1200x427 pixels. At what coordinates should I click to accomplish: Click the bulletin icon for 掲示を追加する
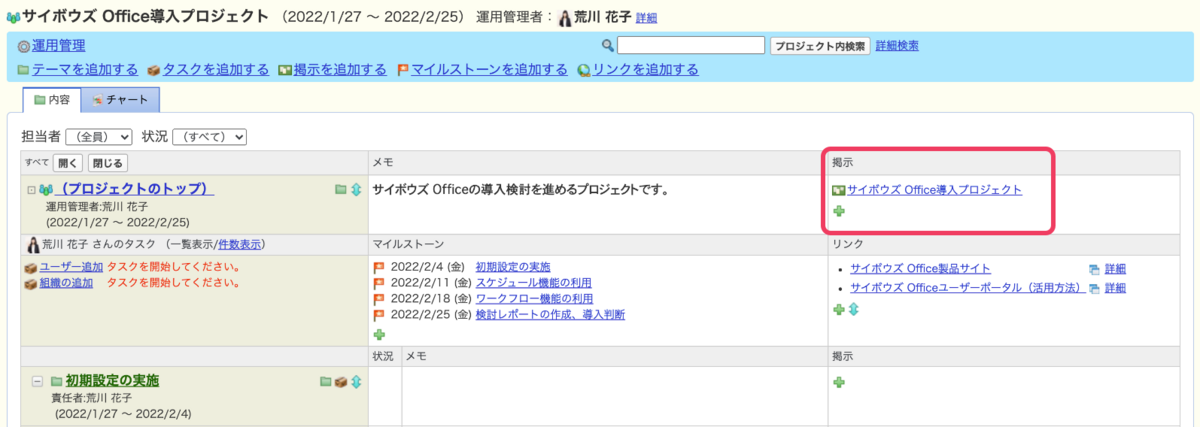pos(285,70)
